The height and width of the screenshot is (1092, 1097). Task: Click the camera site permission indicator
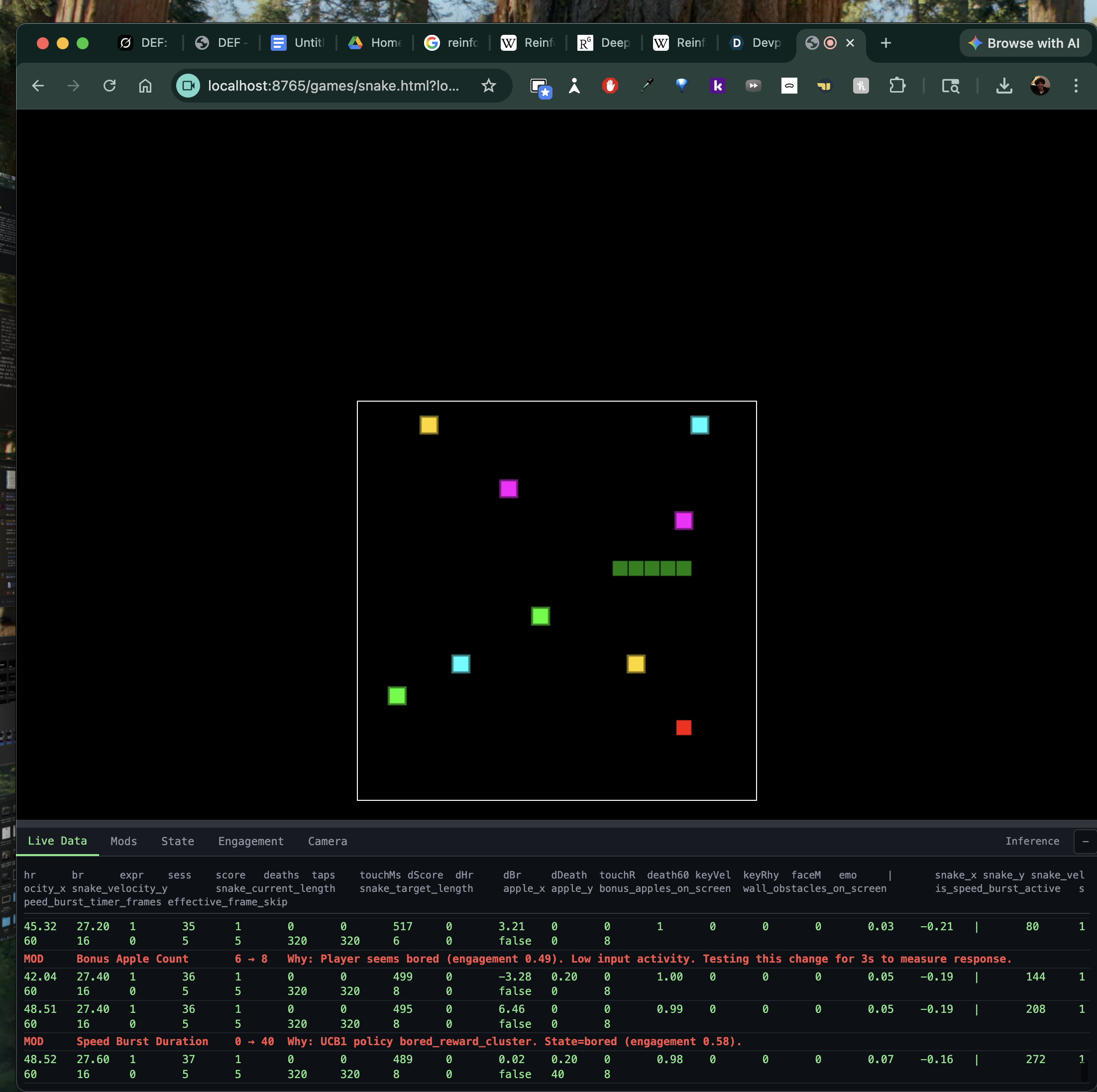pyautogui.click(x=188, y=86)
